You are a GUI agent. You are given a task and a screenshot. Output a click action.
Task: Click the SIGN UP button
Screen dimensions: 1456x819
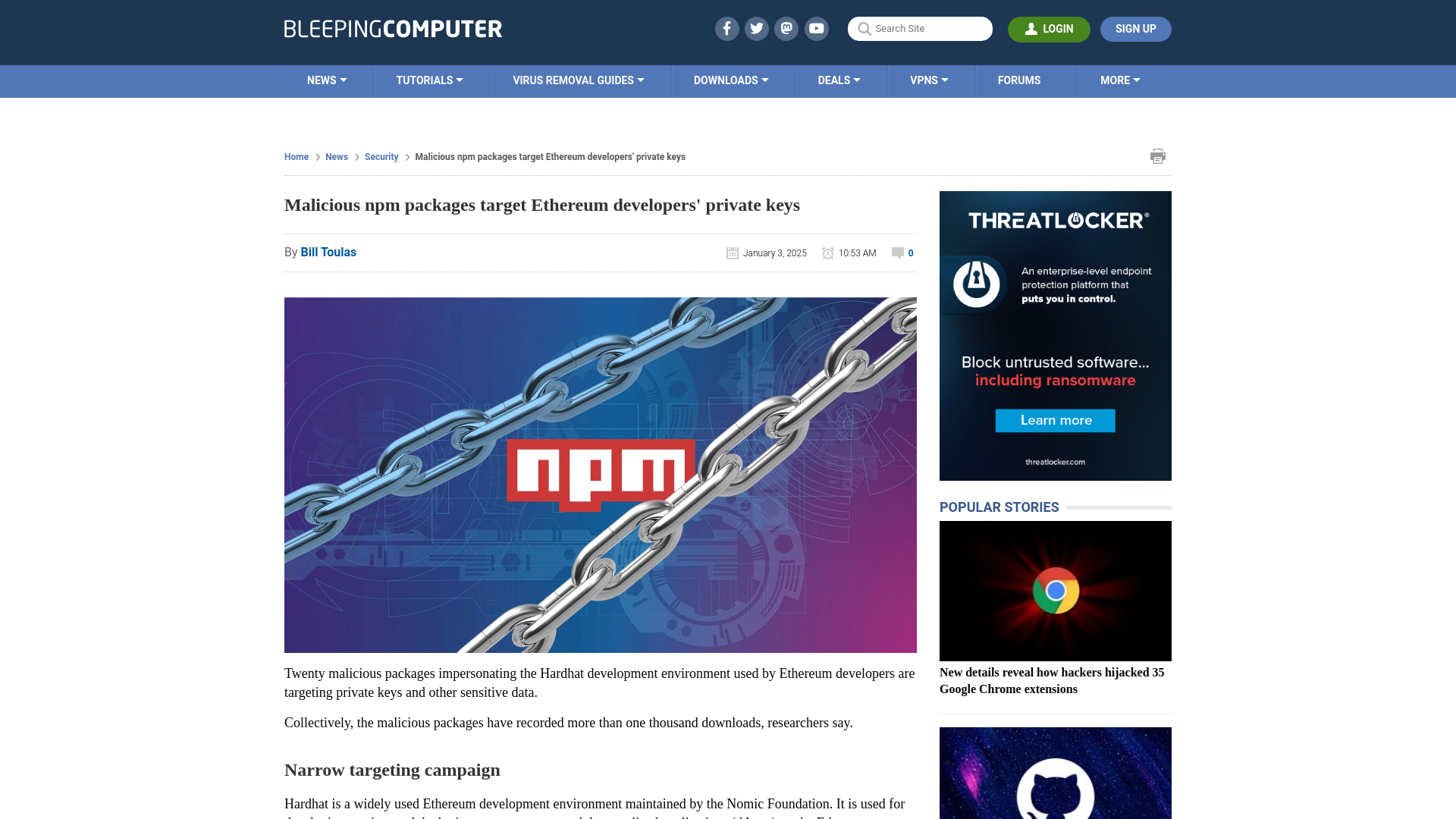pyautogui.click(x=1135, y=29)
